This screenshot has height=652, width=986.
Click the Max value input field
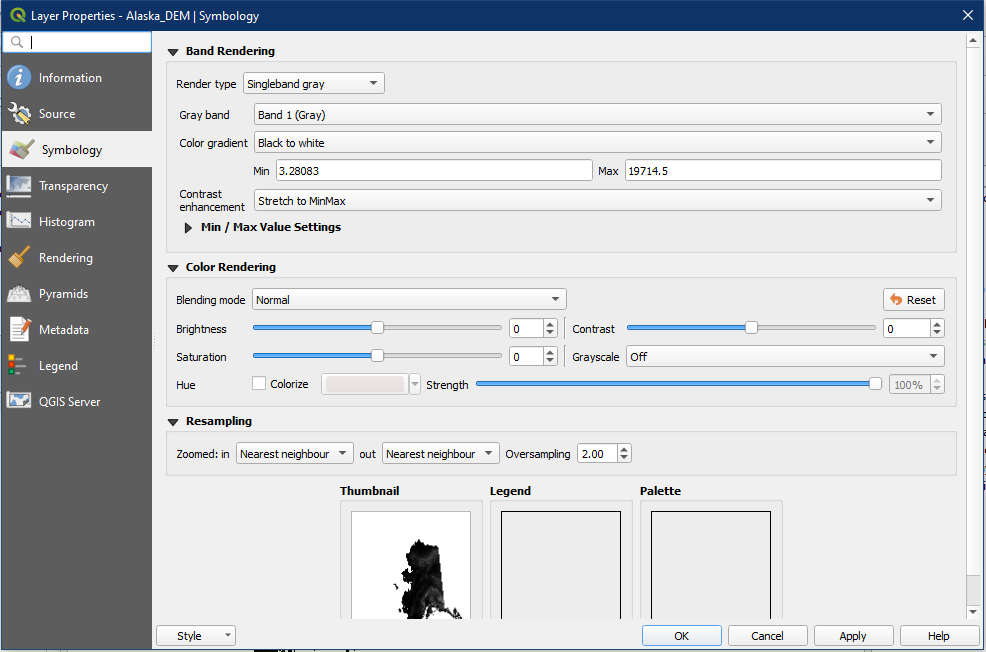click(x=782, y=171)
